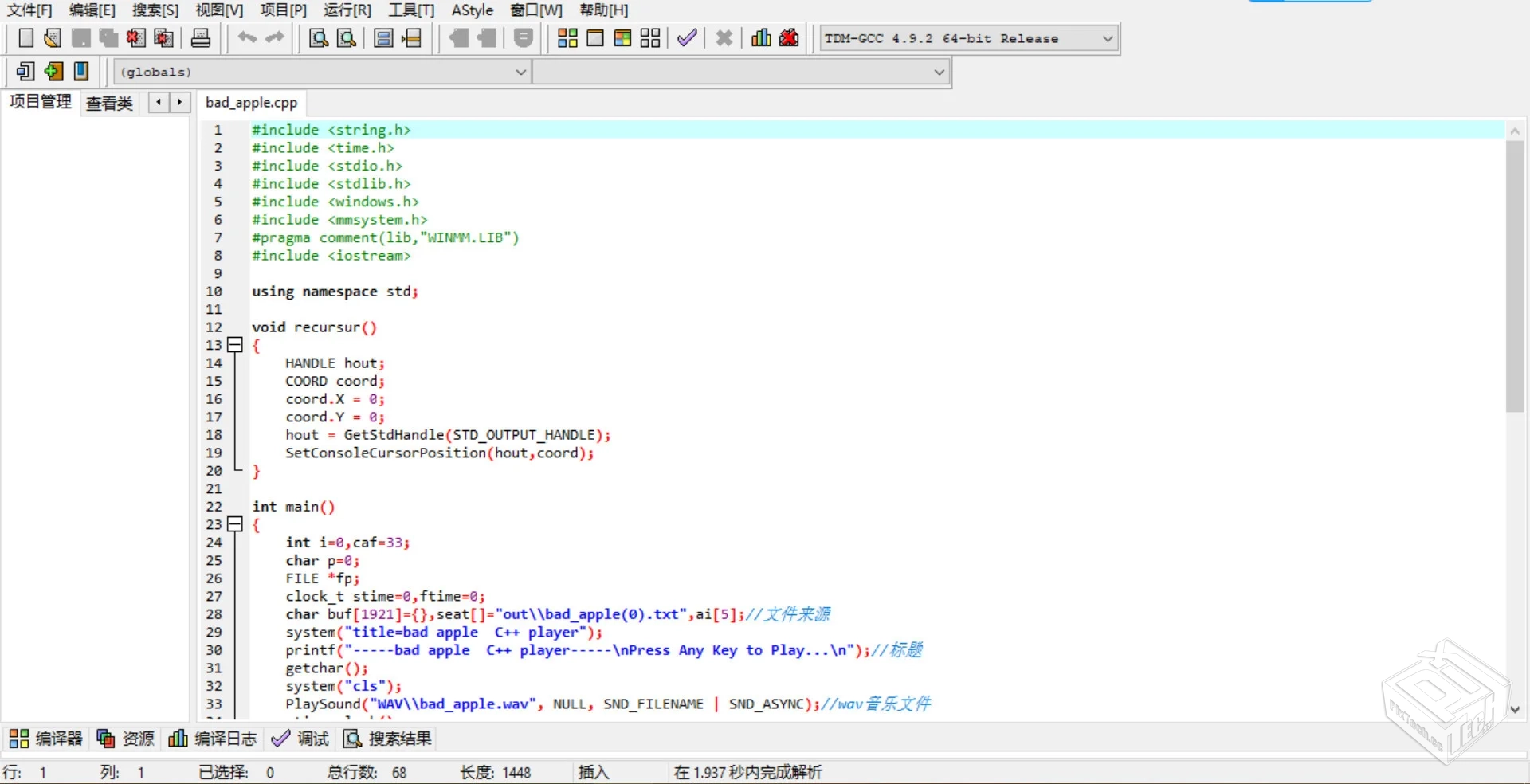
Task: Open the profiling chart icon
Action: pyautogui.click(x=760, y=37)
